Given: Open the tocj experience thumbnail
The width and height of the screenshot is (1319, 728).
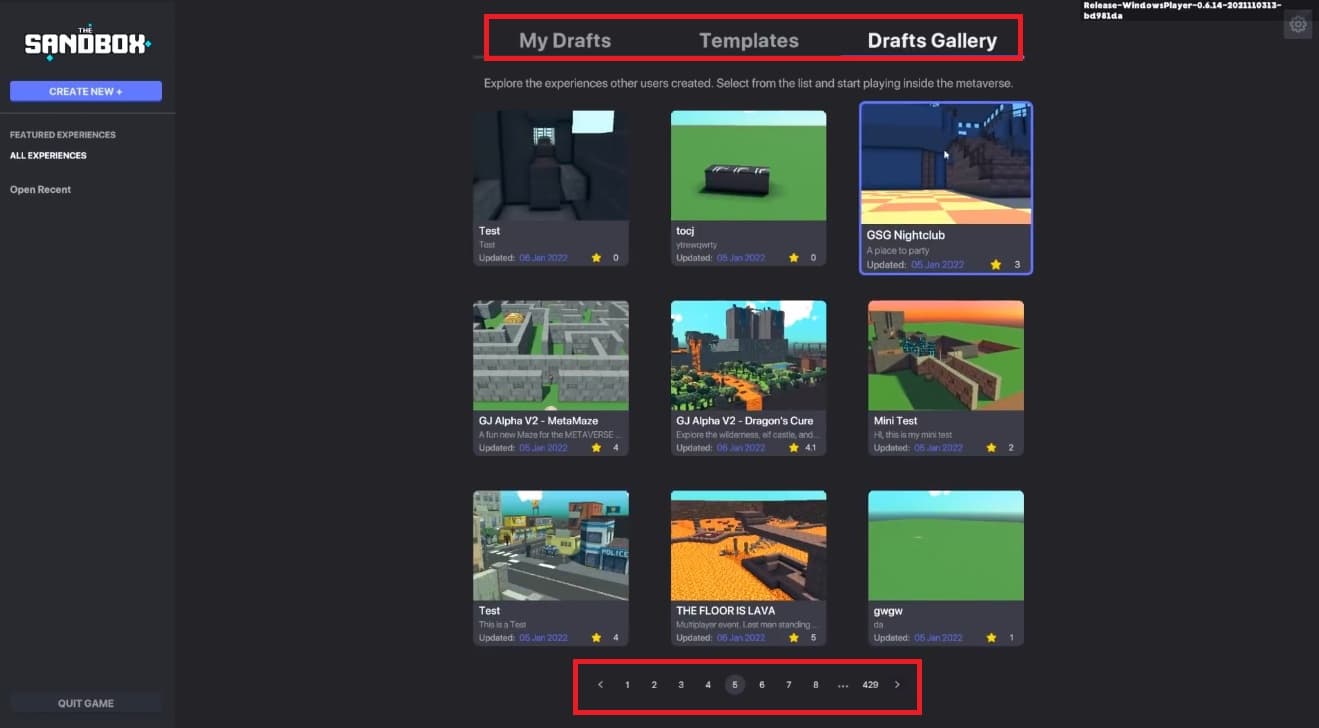Looking at the screenshot, I should [x=749, y=165].
